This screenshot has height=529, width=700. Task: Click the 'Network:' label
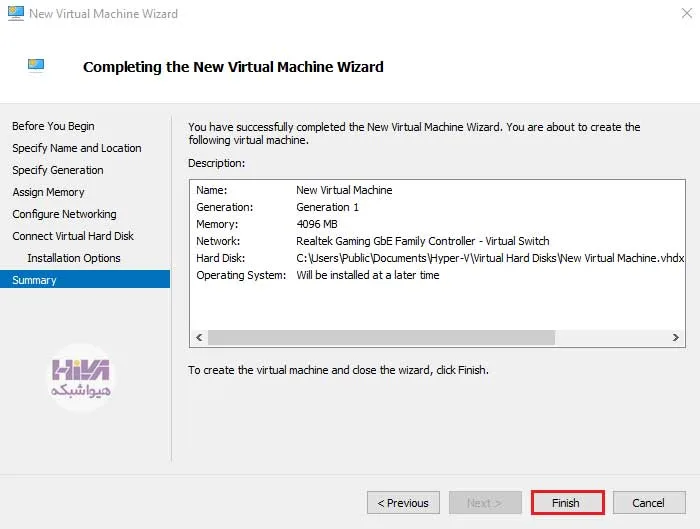(218, 241)
